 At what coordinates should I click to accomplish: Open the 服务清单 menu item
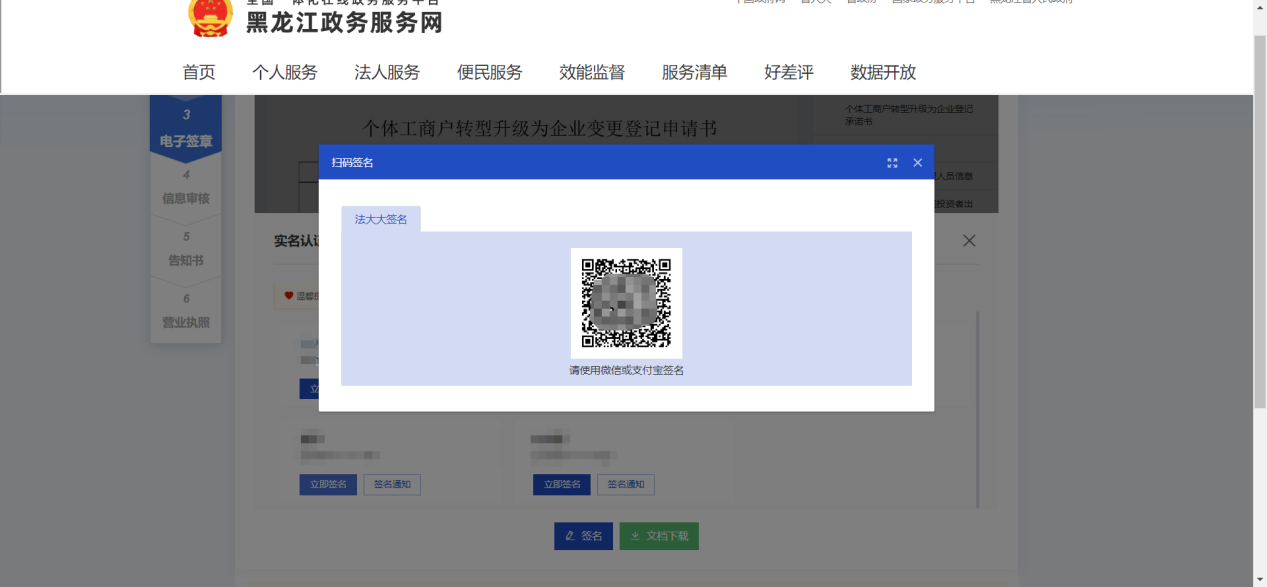(694, 72)
